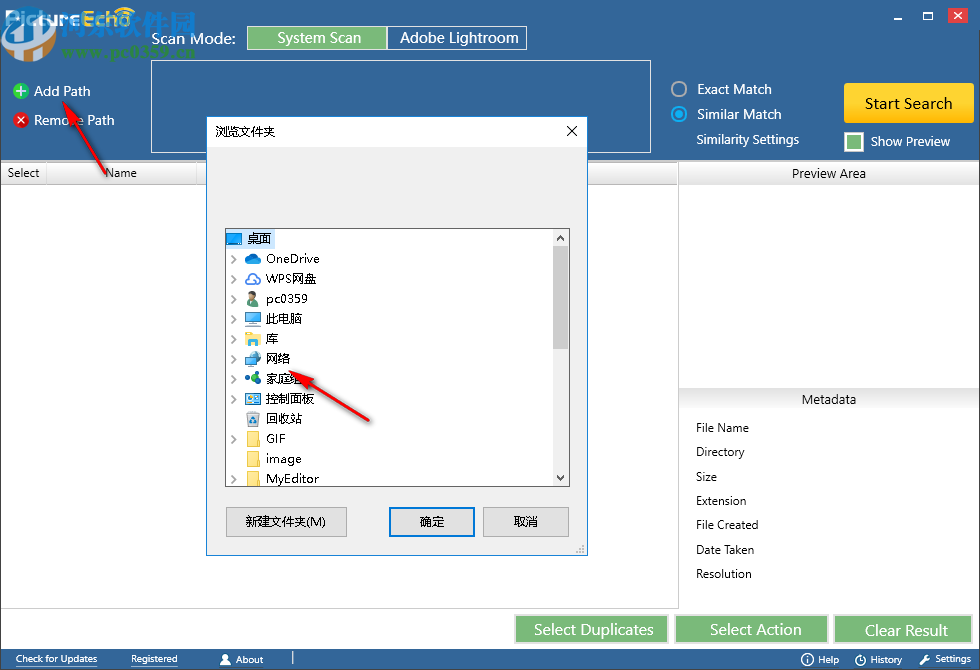Click the 控制面板 control panel icon
Screen dimensions: 980x670
pyautogui.click(x=253, y=399)
